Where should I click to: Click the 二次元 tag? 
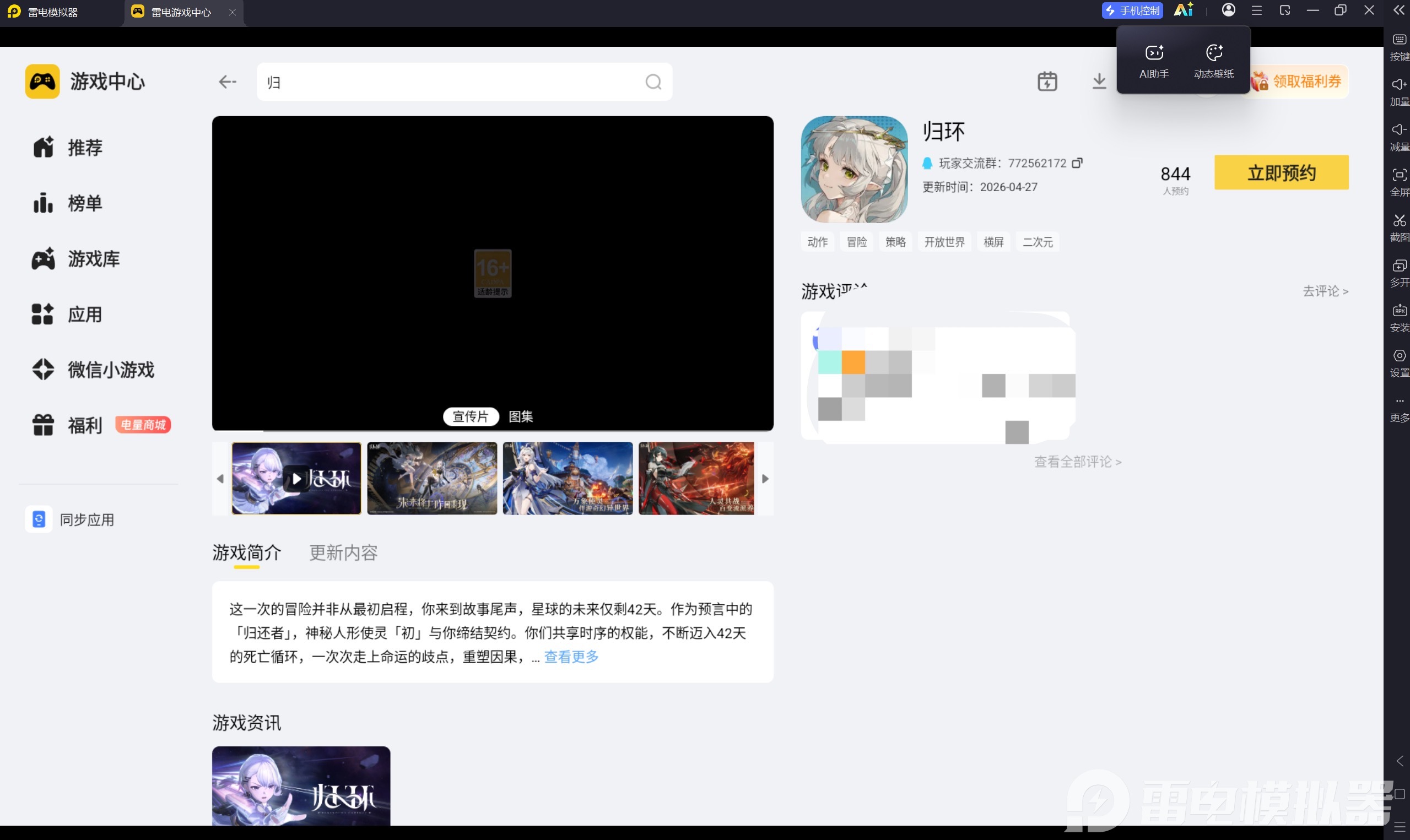click(1038, 242)
